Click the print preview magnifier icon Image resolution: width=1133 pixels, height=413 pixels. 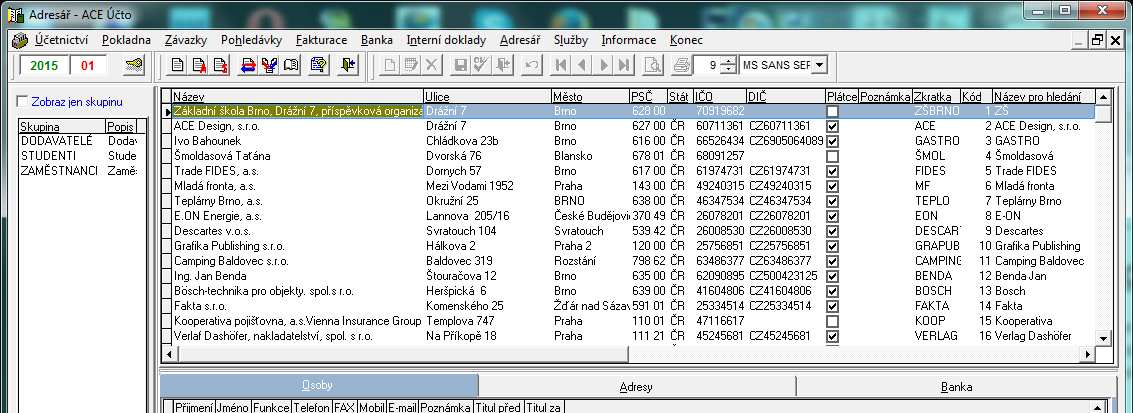coord(652,66)
